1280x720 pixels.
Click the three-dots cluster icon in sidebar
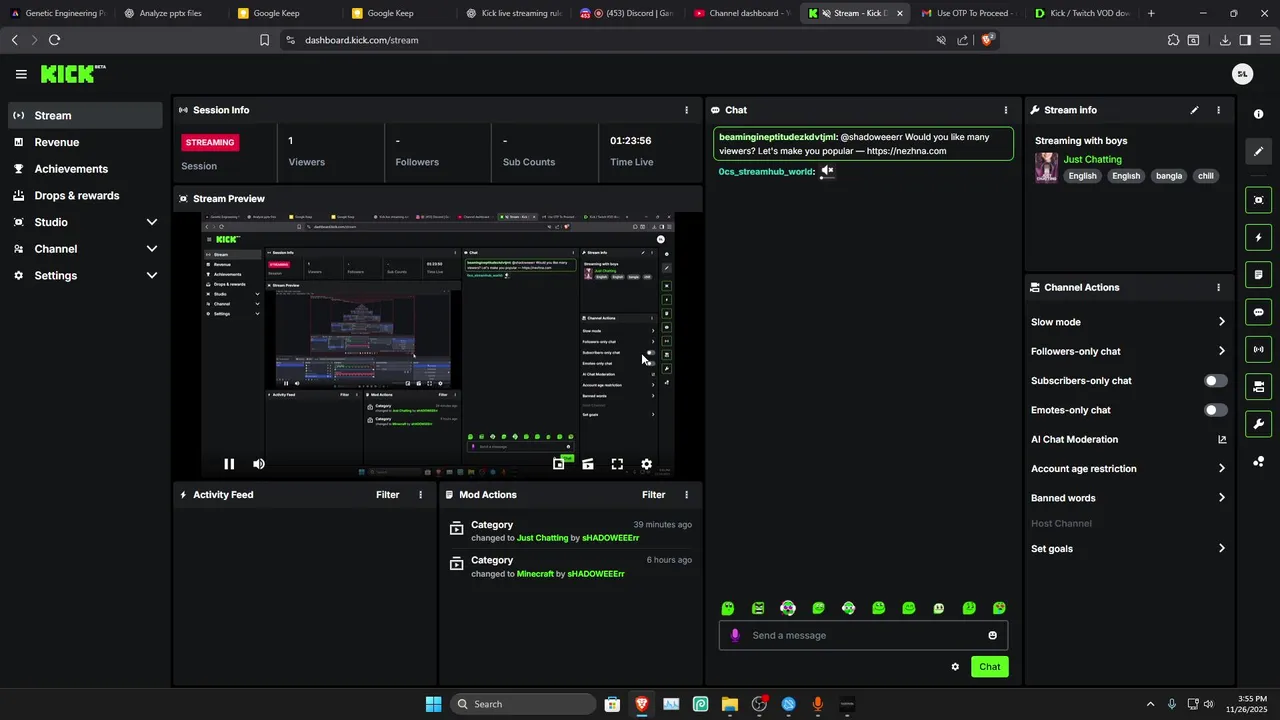(x=1258, y=461)
